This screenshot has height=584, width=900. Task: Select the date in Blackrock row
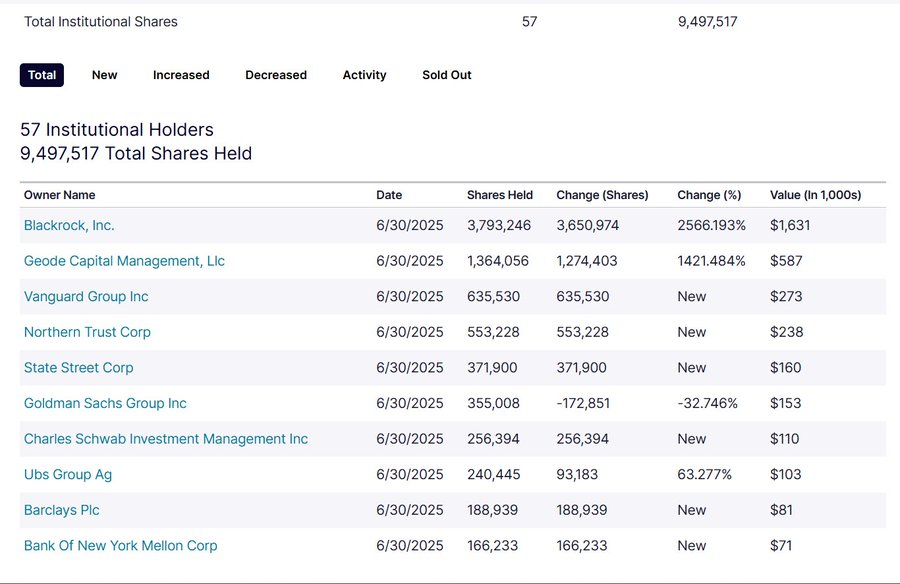pyautogui.click(x=410, y=225)
